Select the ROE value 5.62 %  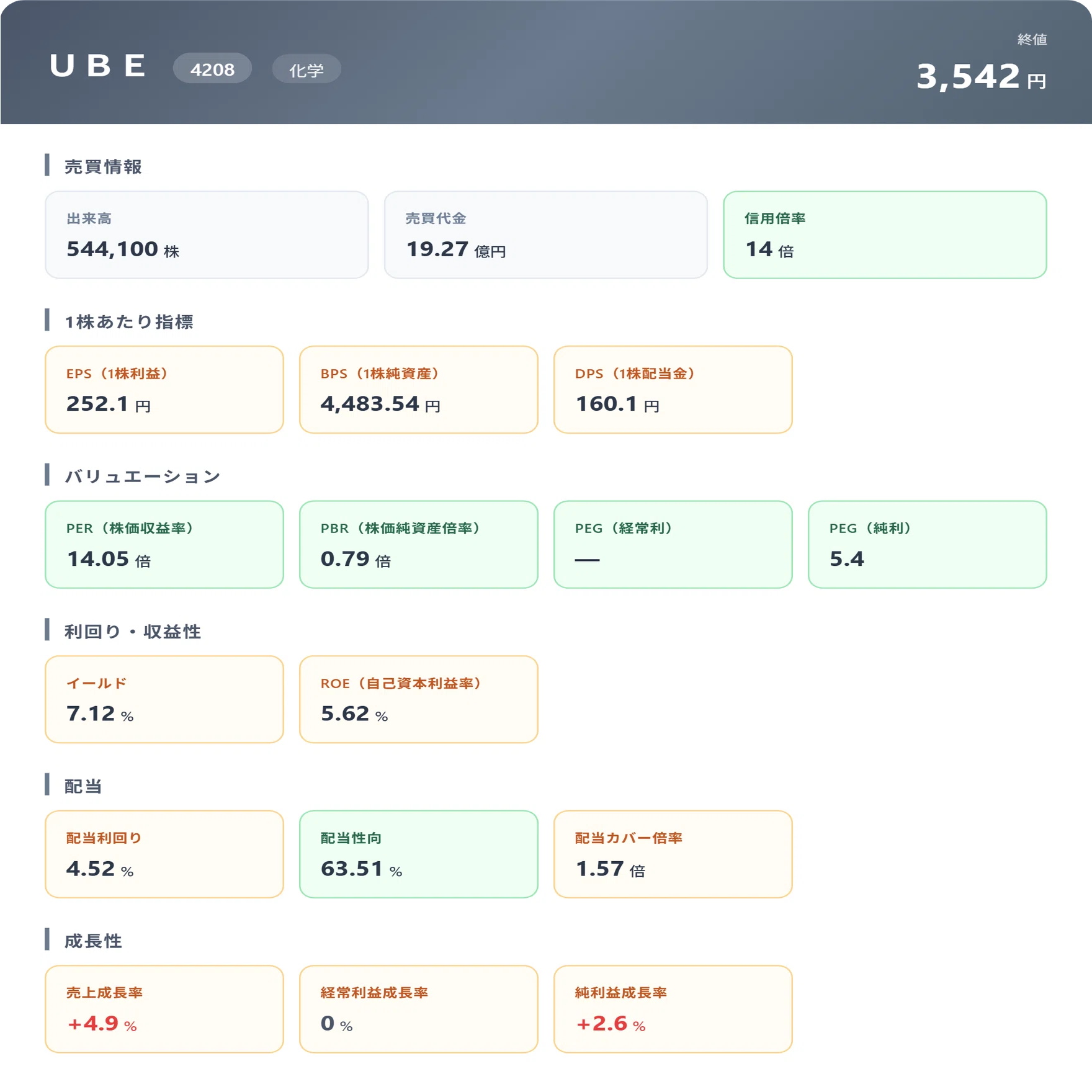[354, 714]
